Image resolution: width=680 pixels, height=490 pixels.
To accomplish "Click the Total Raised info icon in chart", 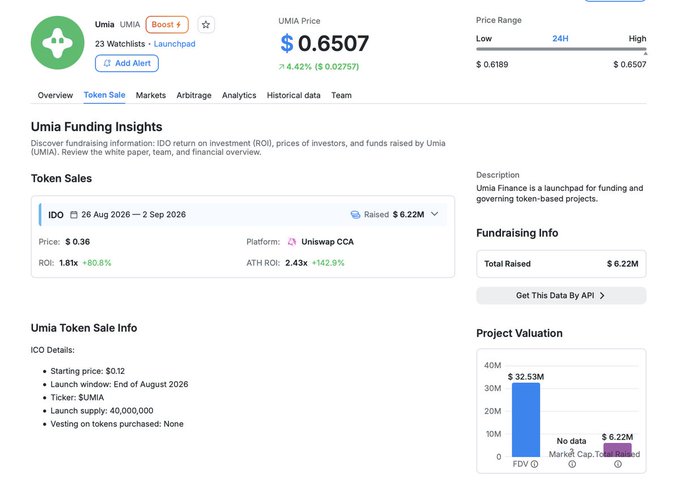I will (618, 464).
